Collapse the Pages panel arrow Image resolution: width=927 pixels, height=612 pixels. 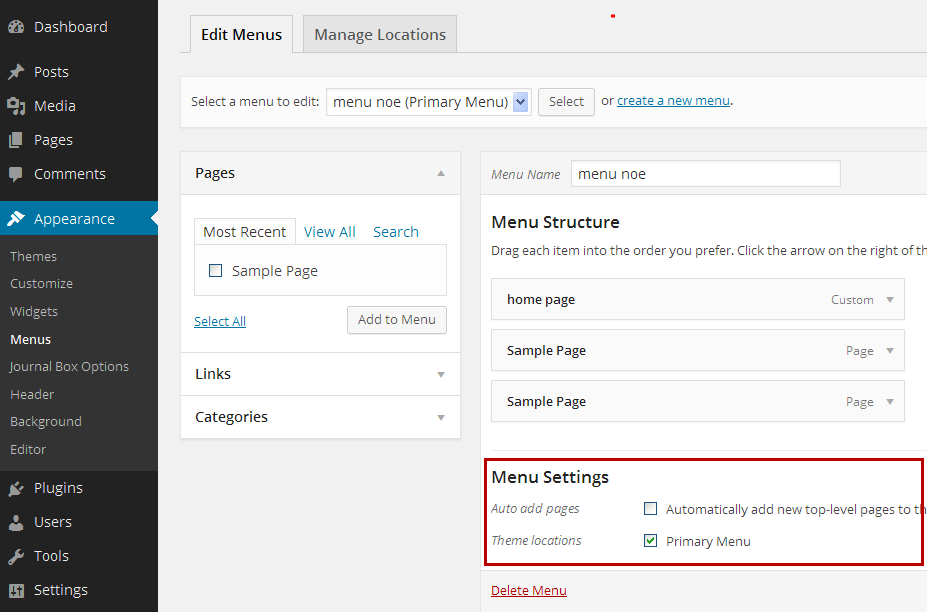coord(441,173)
